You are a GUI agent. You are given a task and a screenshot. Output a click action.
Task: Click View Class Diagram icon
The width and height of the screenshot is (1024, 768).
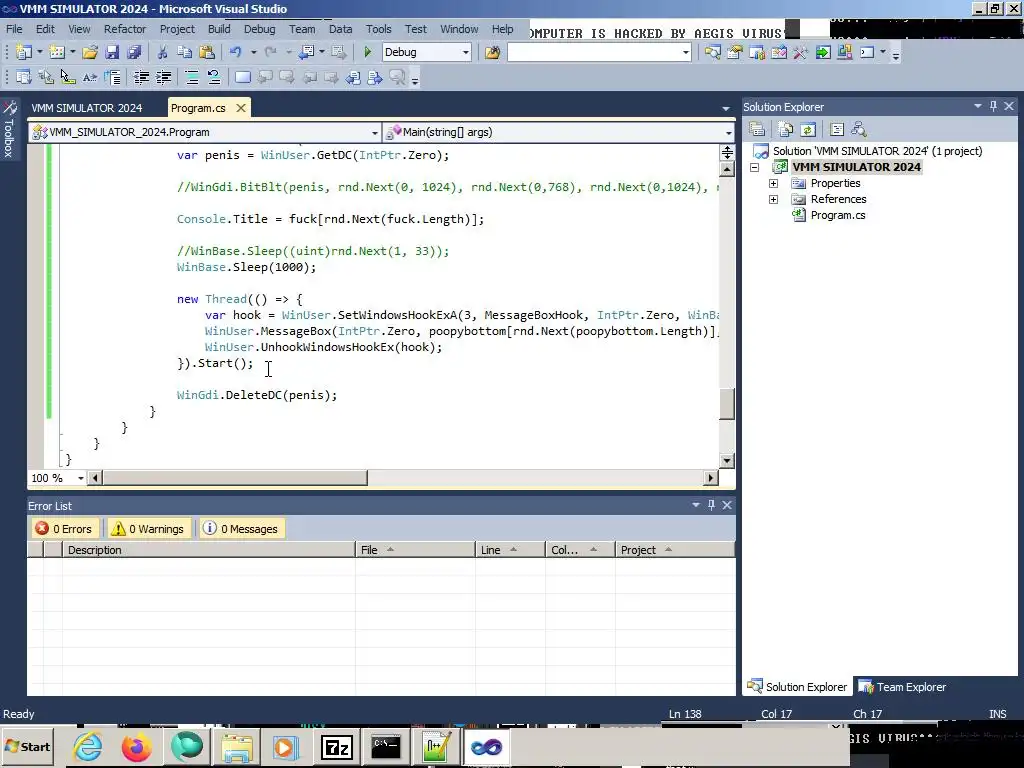859,129
